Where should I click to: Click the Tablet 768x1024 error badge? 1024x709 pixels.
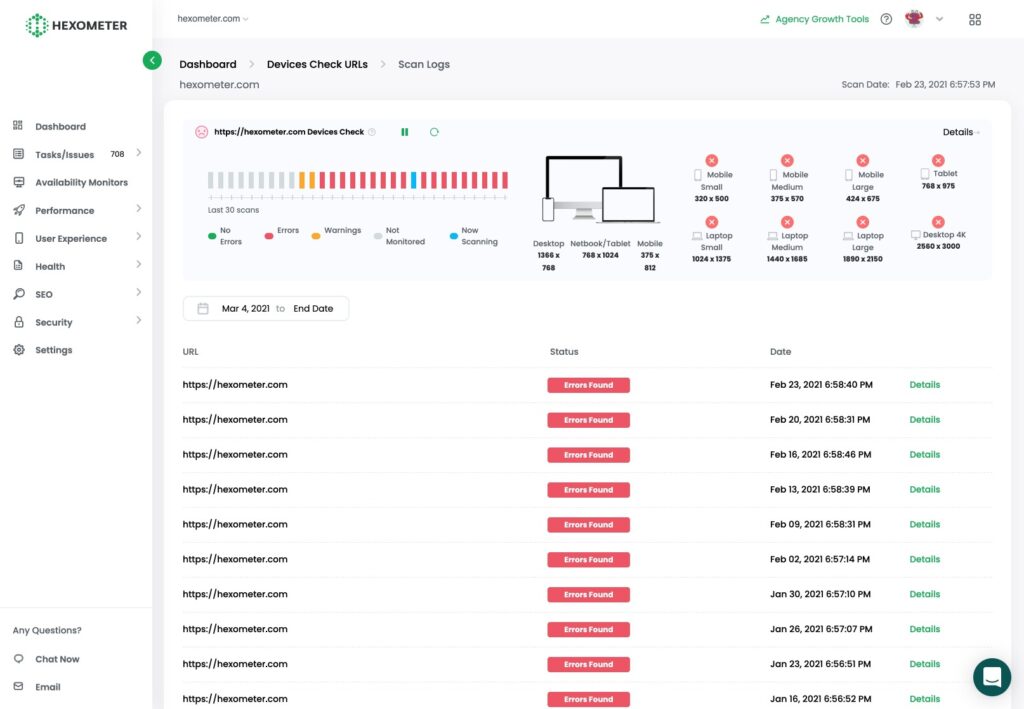[x=938, y=159]
